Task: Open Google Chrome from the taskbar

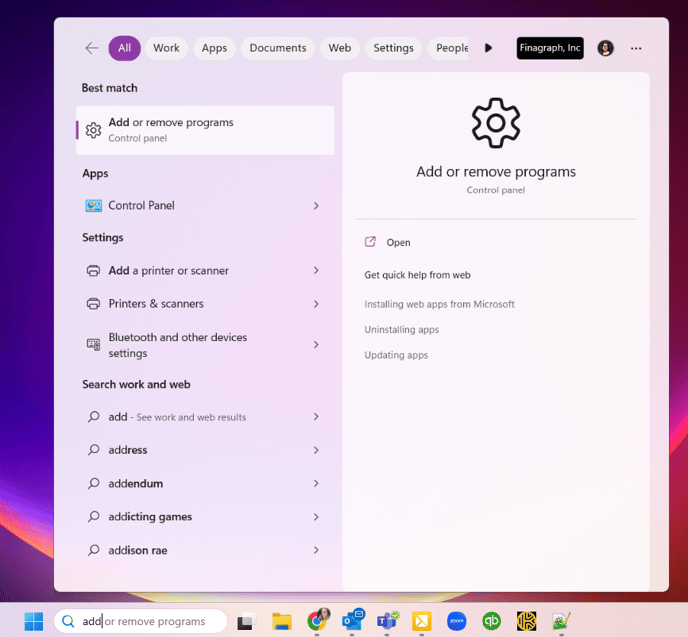Action: 317,620
